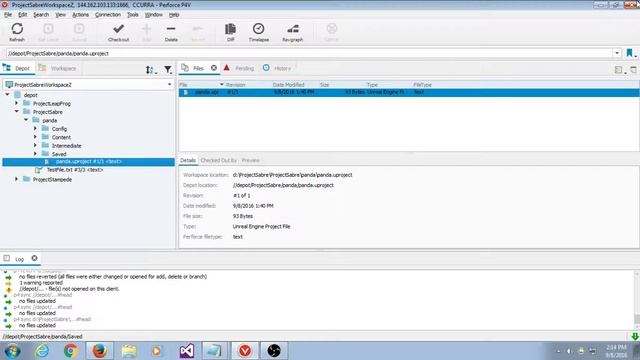This screenshot has width=640, height=360.
Task: Open the tree sort order options
Action: pos(150,70)
